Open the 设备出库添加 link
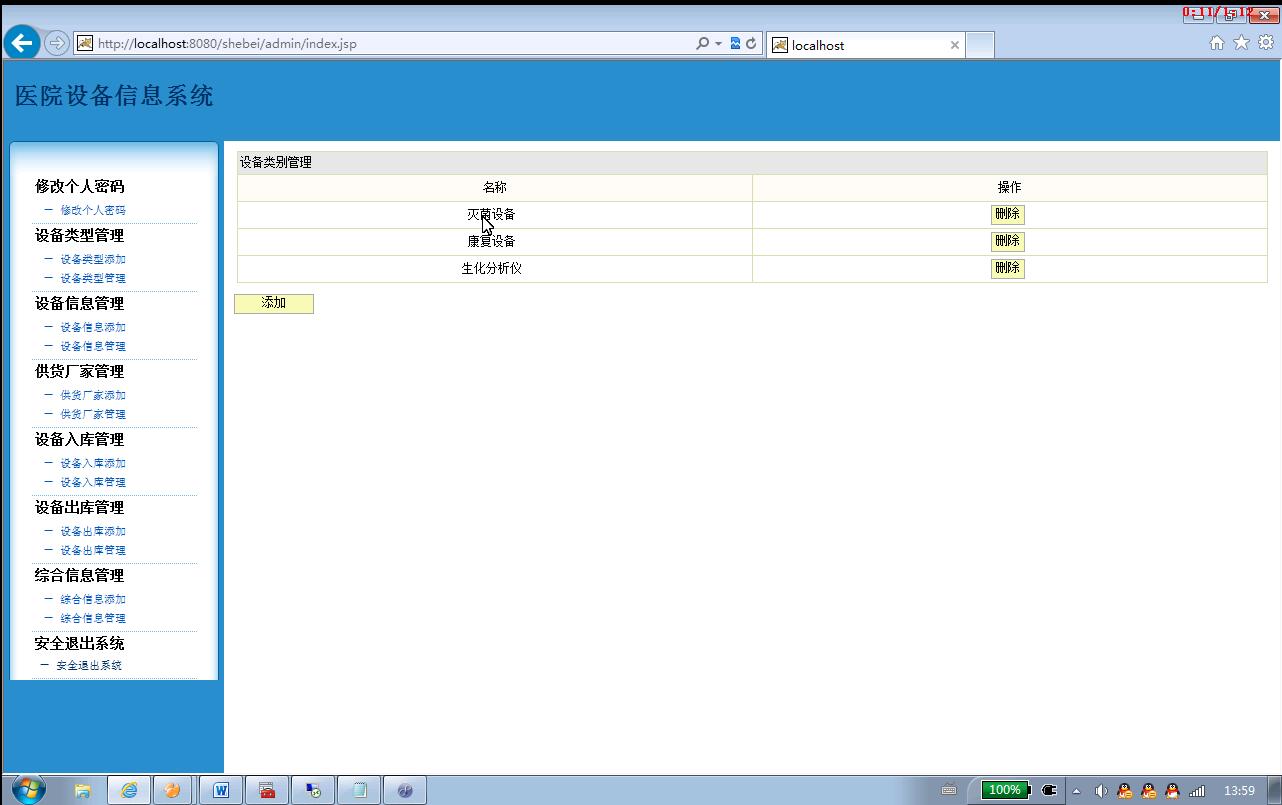This screenshot has width=1282, height=805. [93, 531]
